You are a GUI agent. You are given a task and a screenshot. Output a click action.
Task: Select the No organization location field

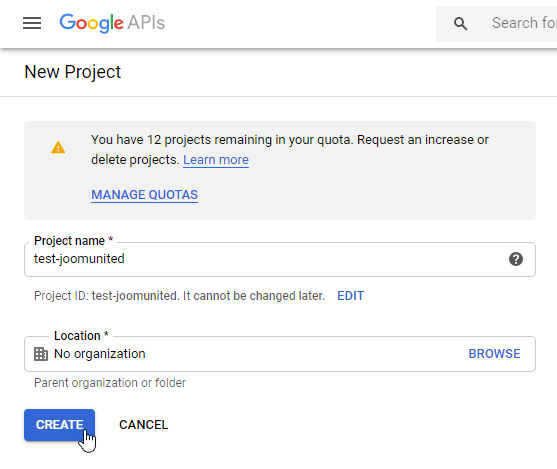coord(280,354)
